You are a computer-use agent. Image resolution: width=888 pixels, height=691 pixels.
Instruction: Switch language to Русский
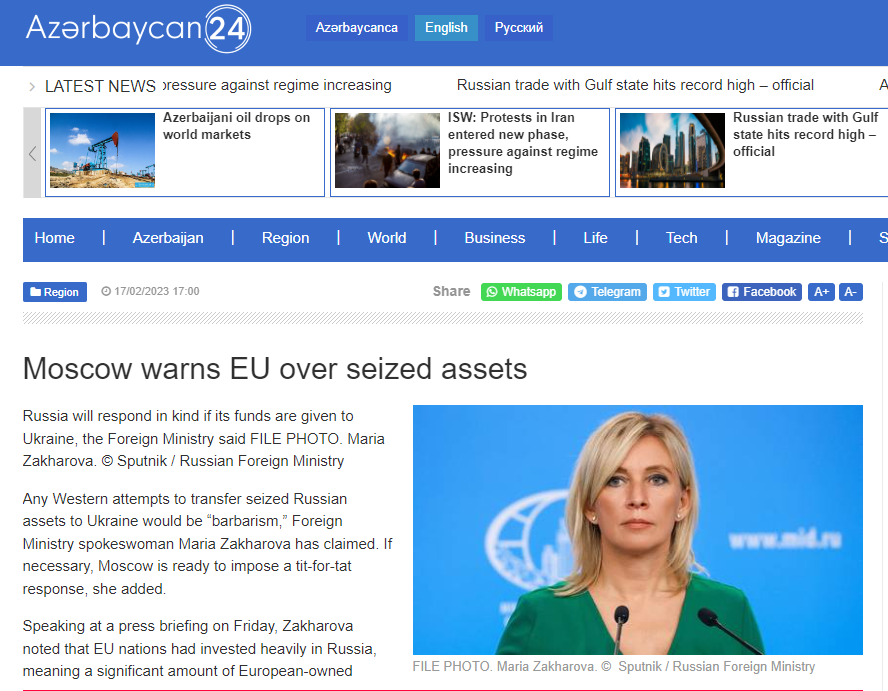[x=519, y=28]
